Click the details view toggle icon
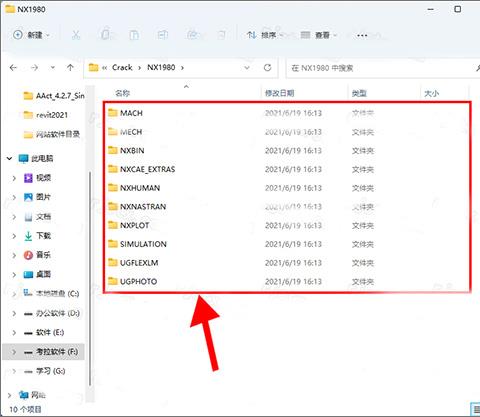The height and width of the screenshot is (417, 480). (475, 409)
